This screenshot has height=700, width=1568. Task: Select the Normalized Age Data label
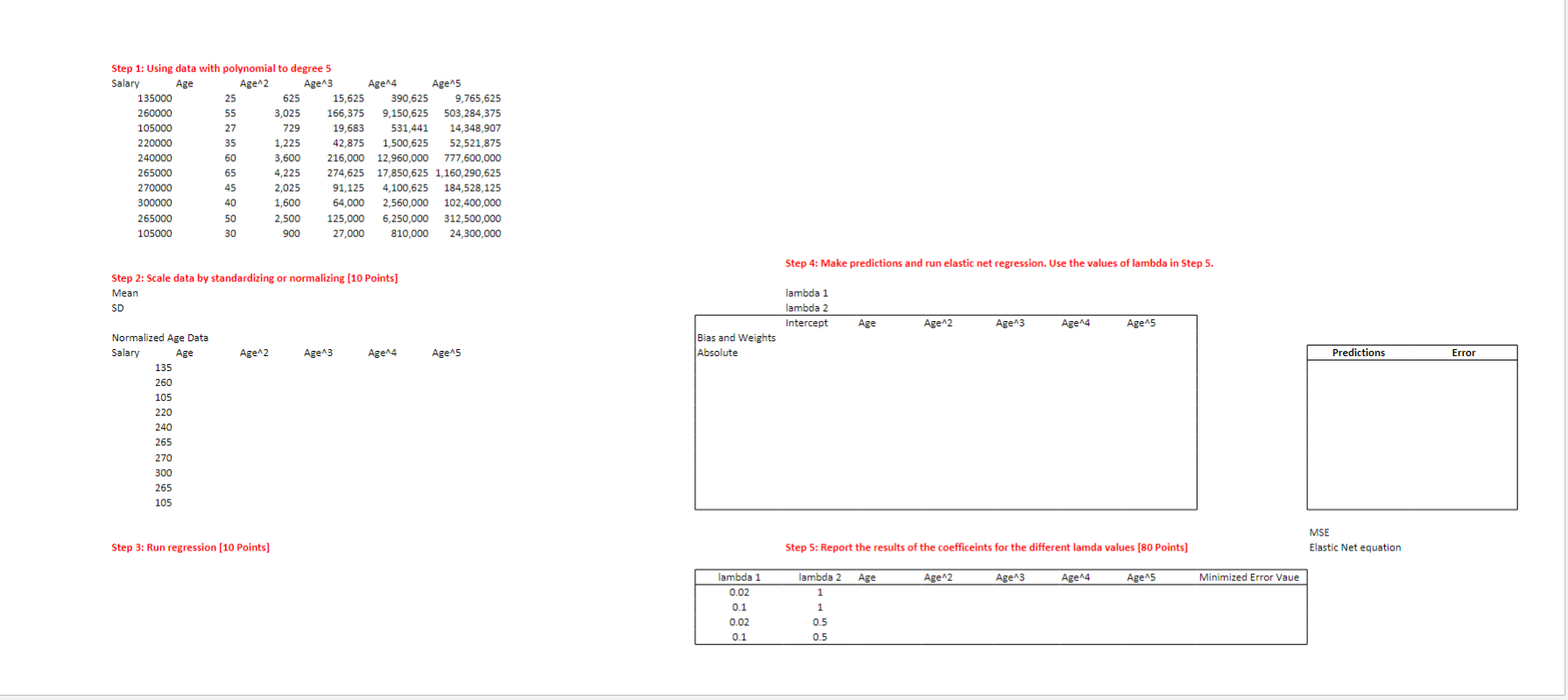(159, 338)
